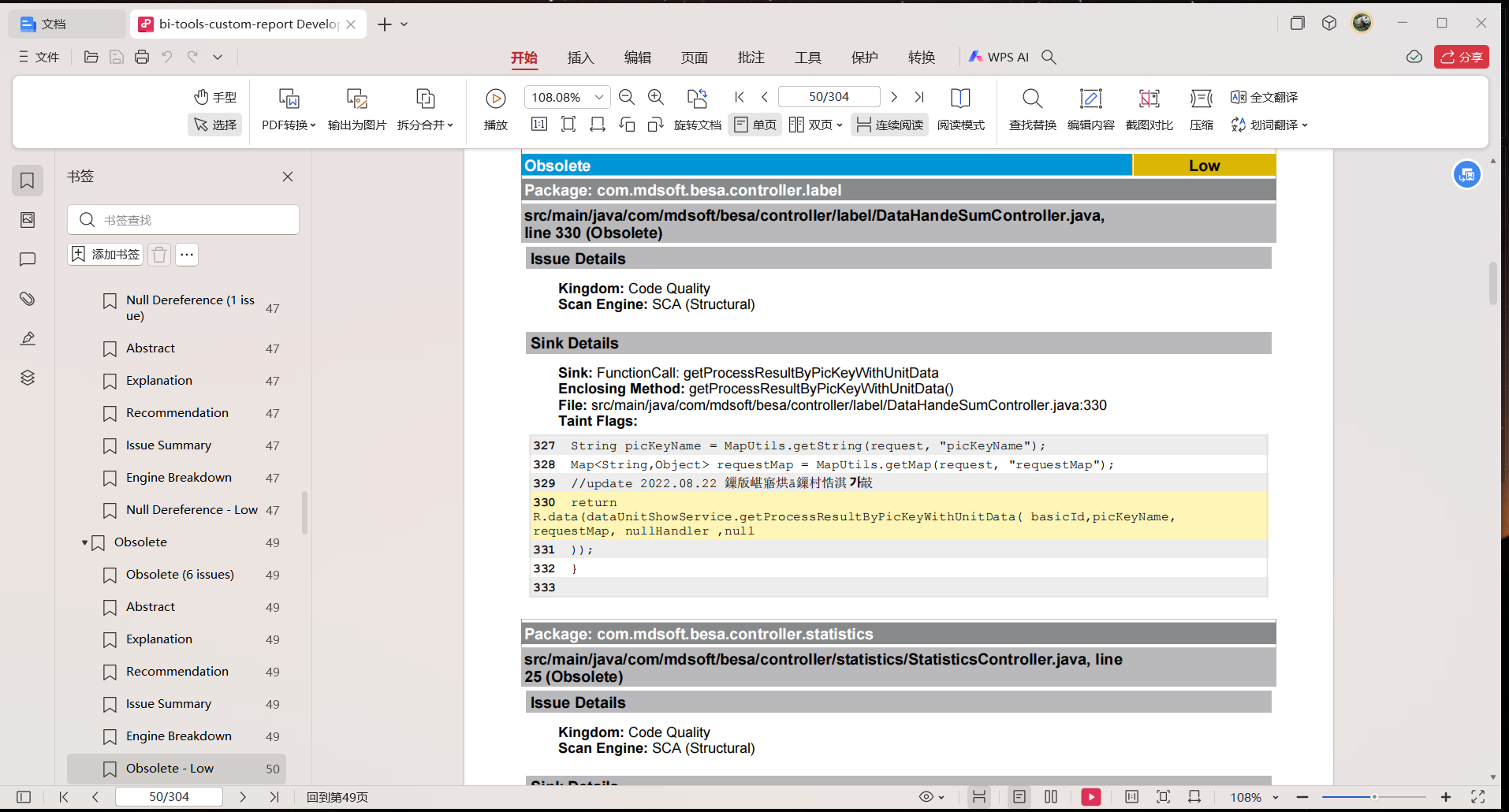The image size is (1509, 812).
Task: Switch to the 编辑 ribbon tab
Action: click(637, 57)
